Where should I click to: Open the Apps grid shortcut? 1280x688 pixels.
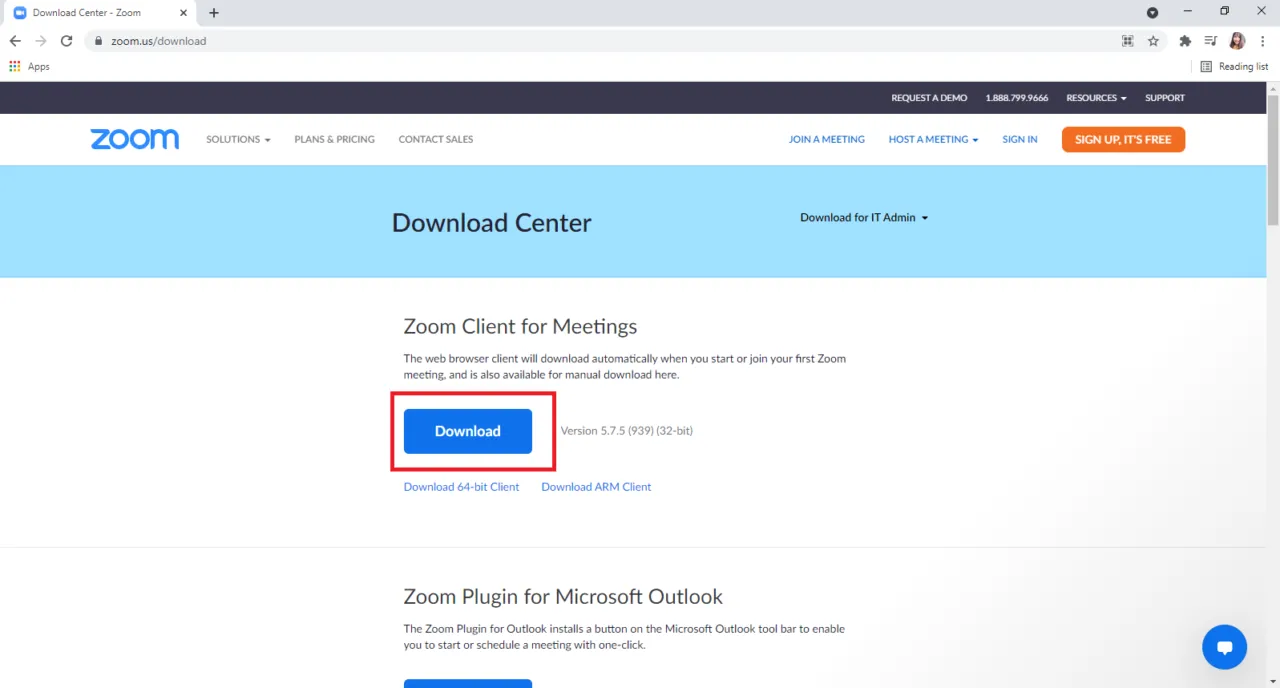click(29, 67)
